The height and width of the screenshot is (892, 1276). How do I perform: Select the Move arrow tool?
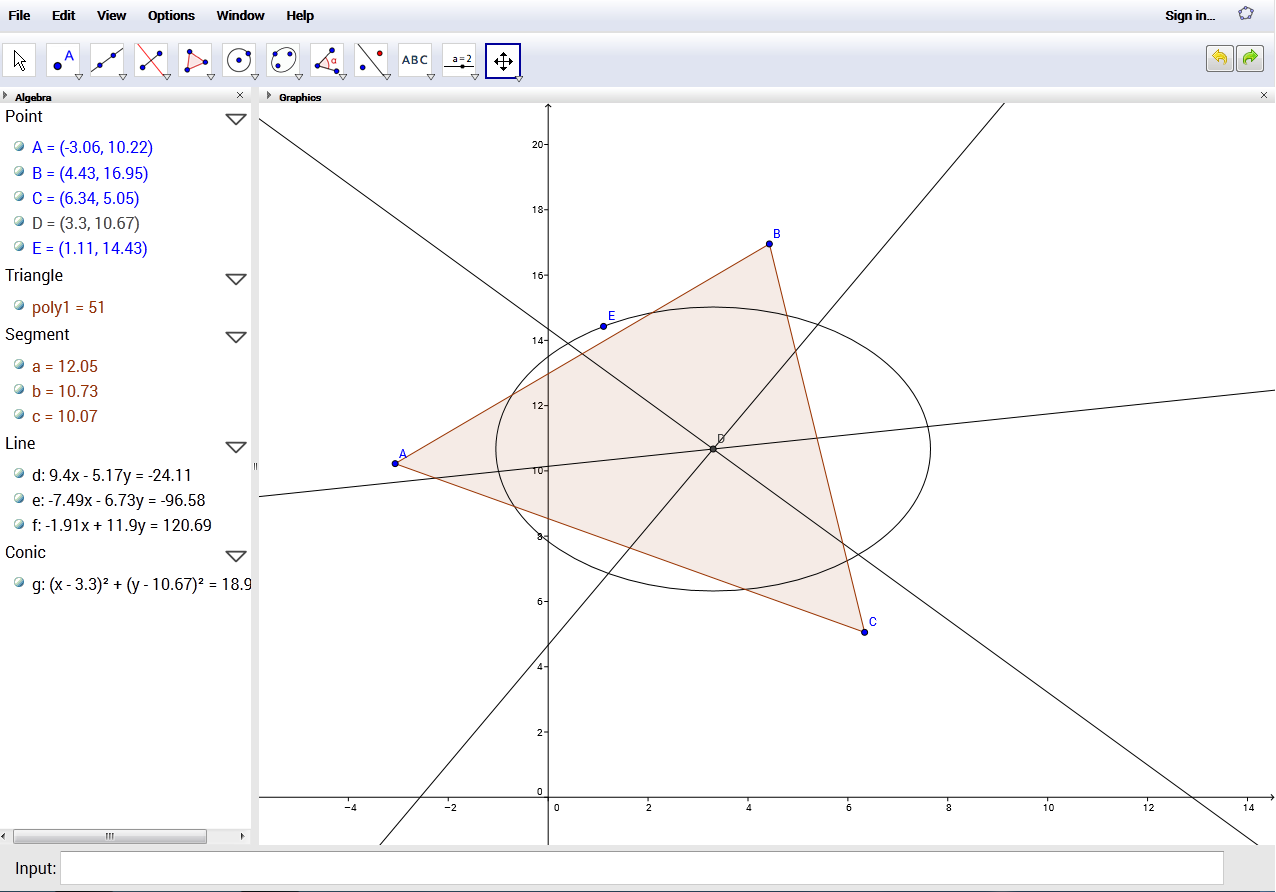click(18, 59)
